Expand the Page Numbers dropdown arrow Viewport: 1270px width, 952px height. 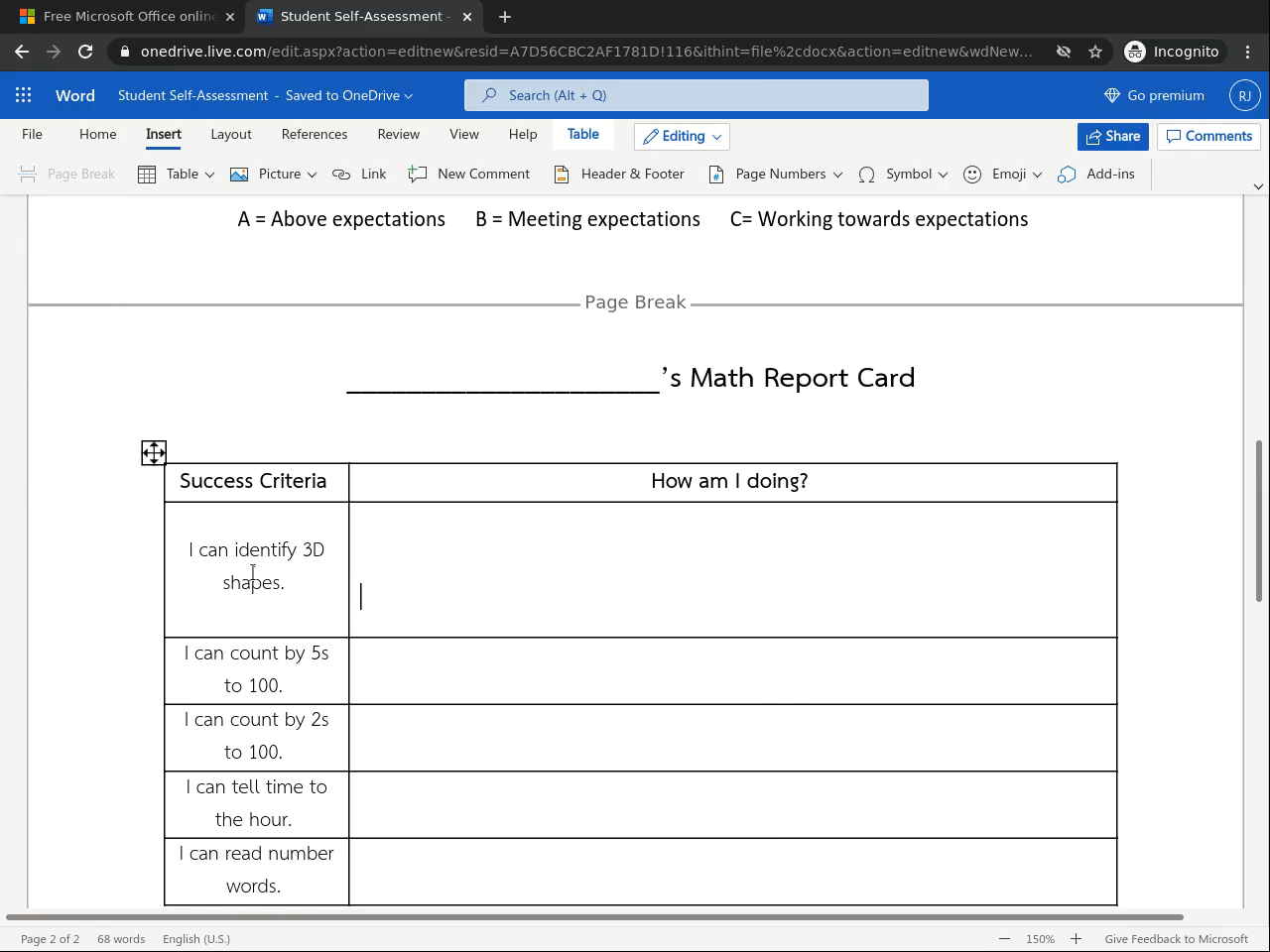[837, 175]
